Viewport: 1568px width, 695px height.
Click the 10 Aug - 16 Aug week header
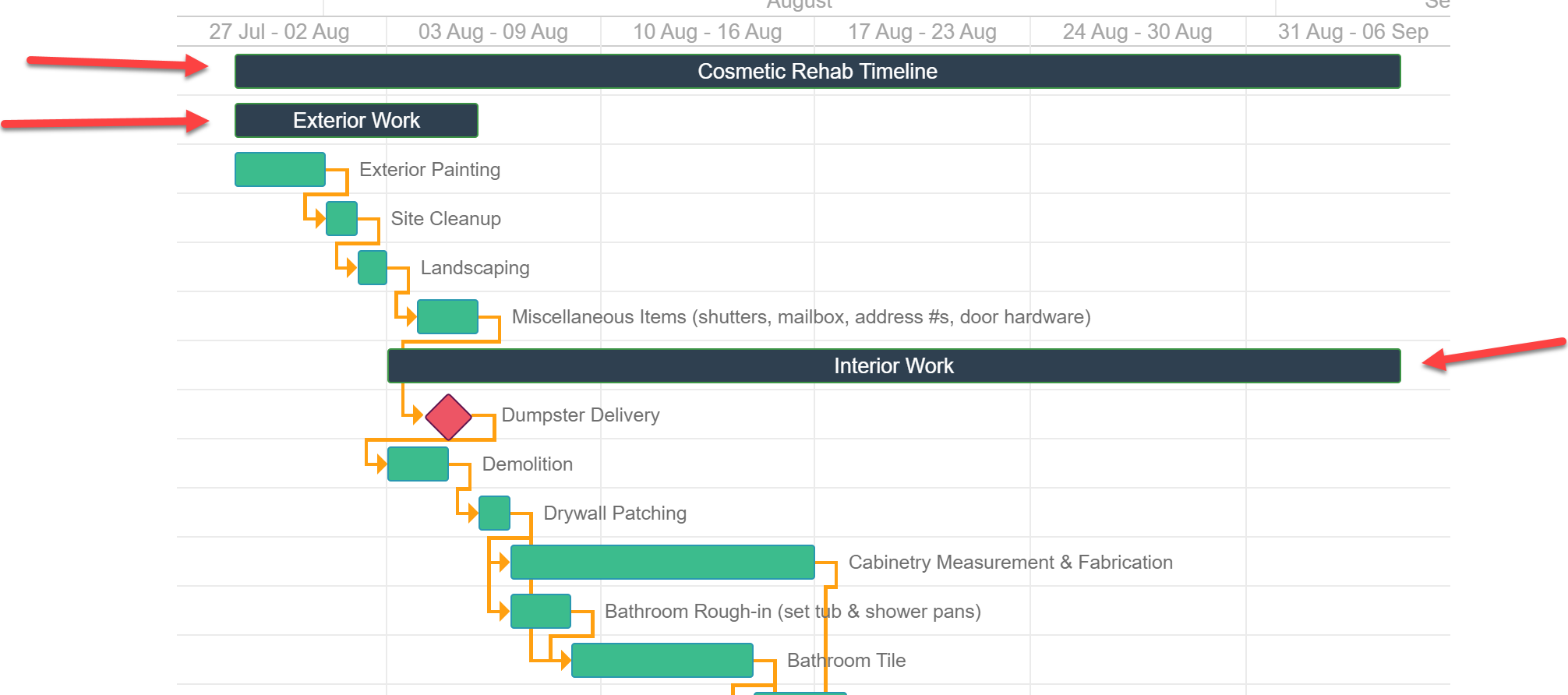pyautogui.click(x=707, y=32)
